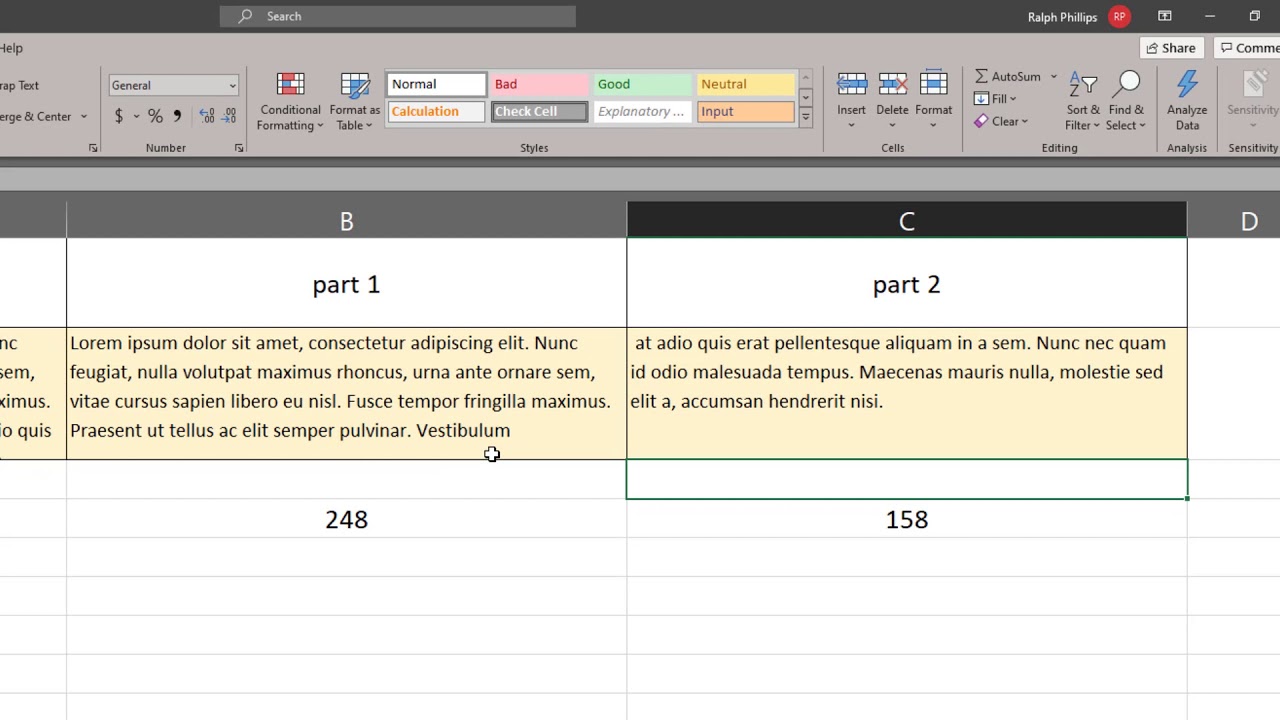Viewport: 1280px width, 720px height.
Task: Click the RP account avatar
Action: tap(1119, 16)
